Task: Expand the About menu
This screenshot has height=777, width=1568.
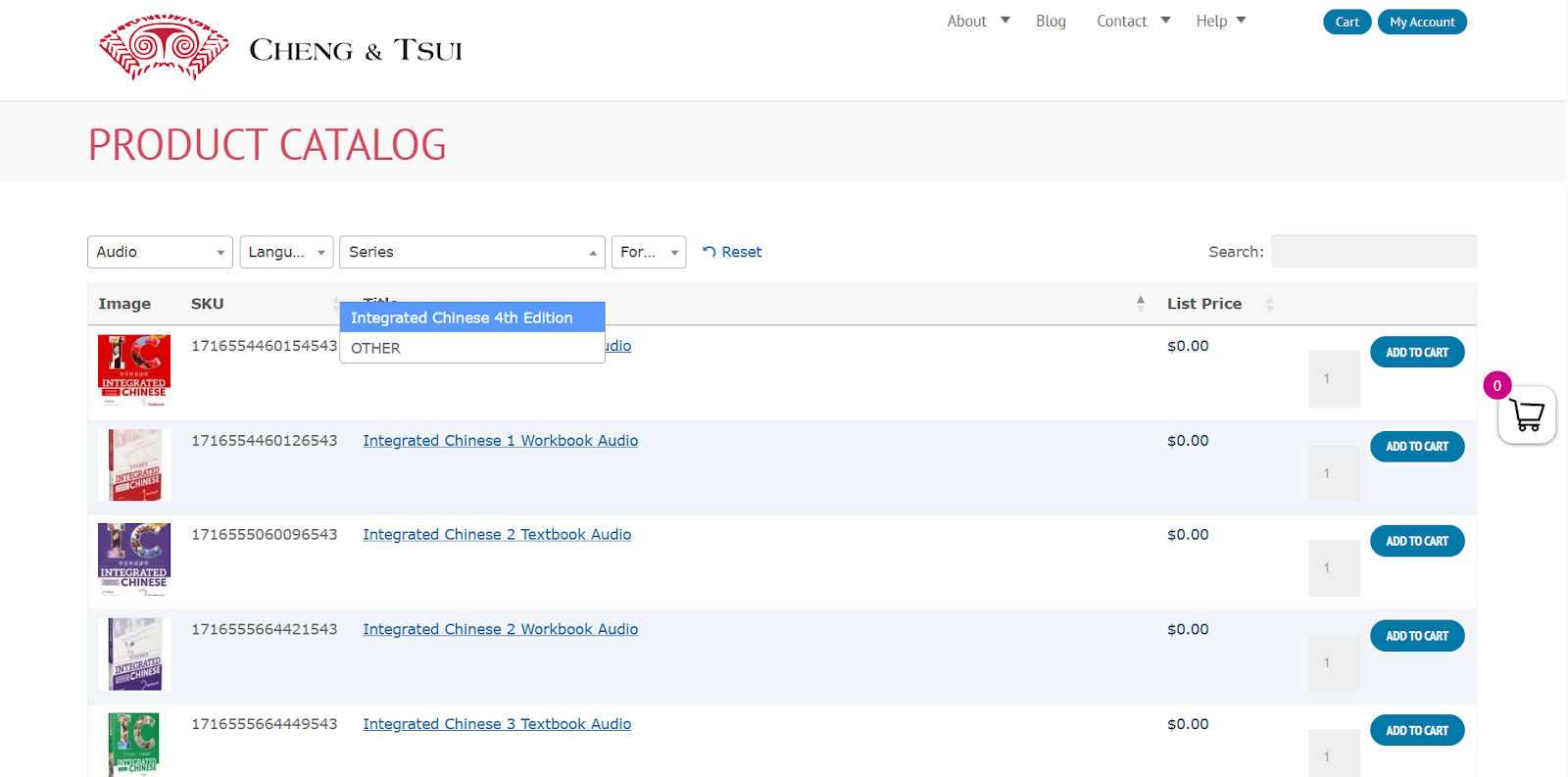Action: 978,21
